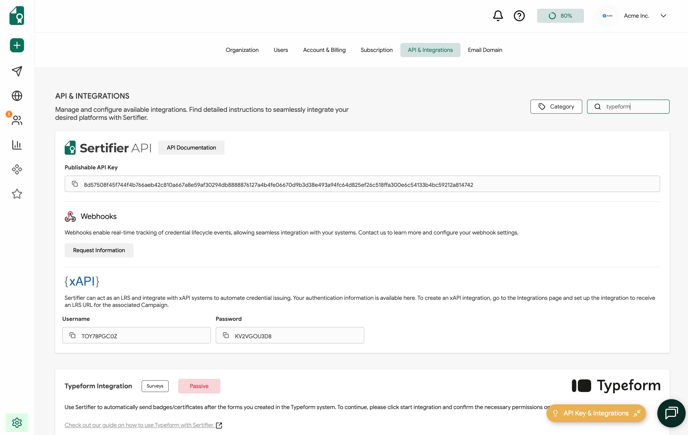Open the settings gear icon
688x435 pixels.
(17, 423)
